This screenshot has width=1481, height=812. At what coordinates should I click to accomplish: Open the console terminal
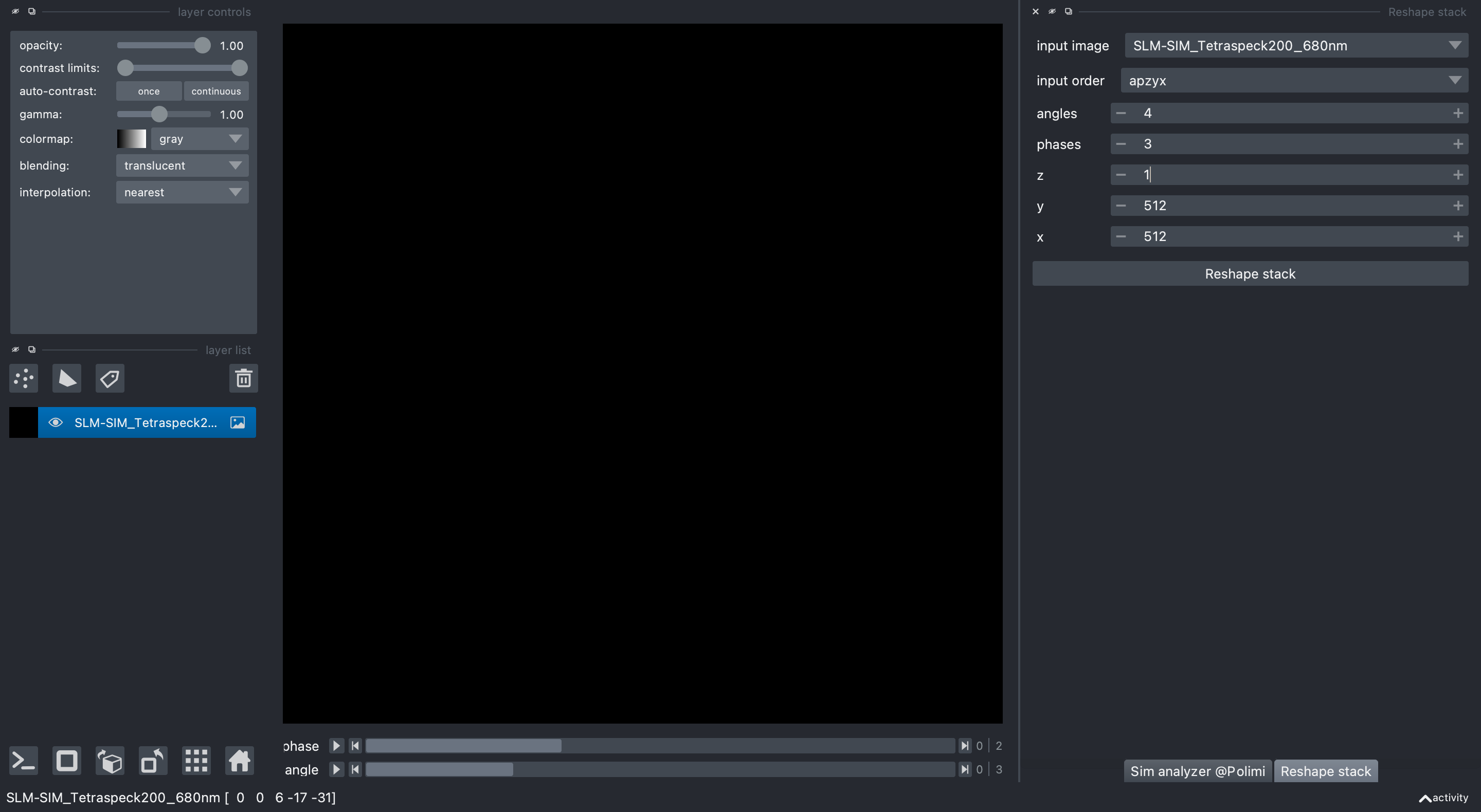click(24, 761)
